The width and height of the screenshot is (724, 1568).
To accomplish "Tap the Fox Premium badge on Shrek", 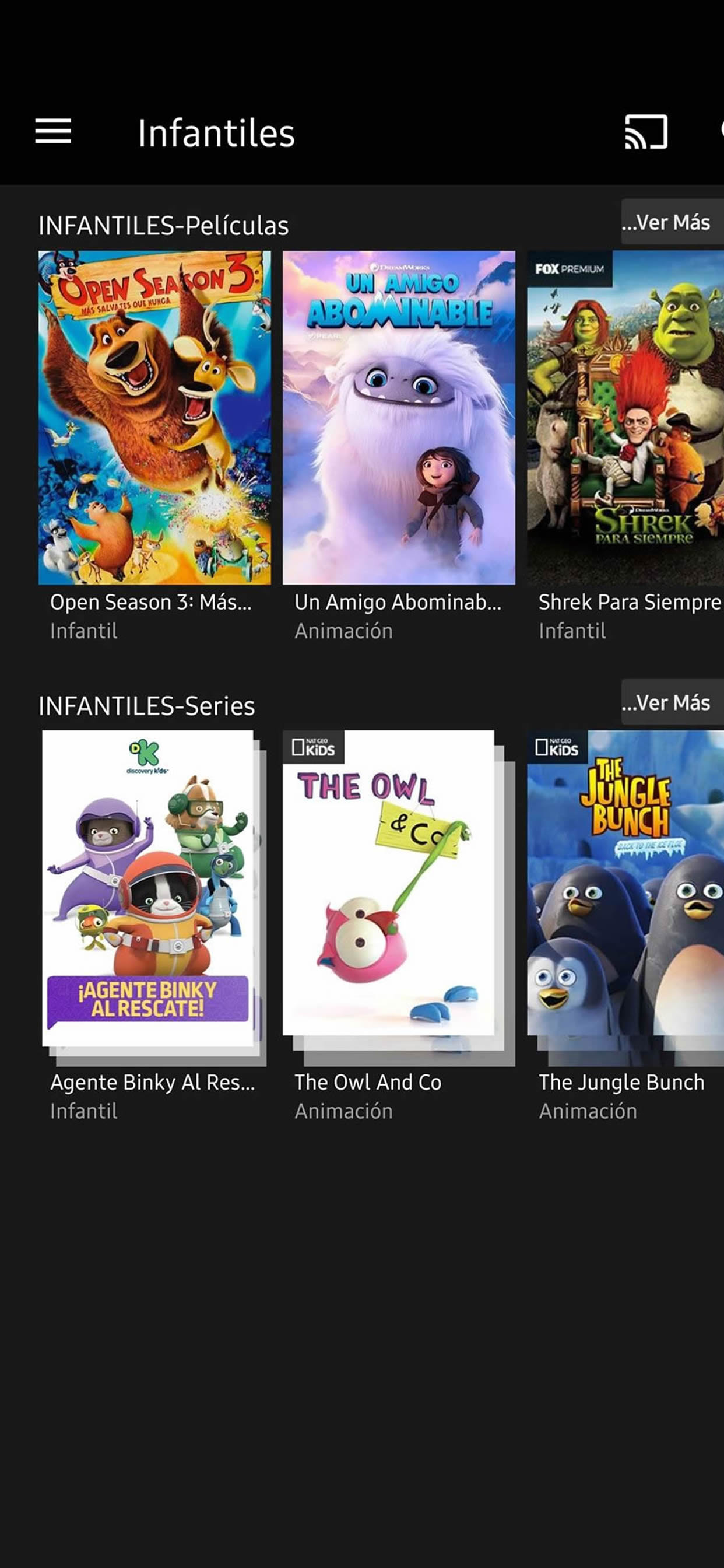I will 570,268.
